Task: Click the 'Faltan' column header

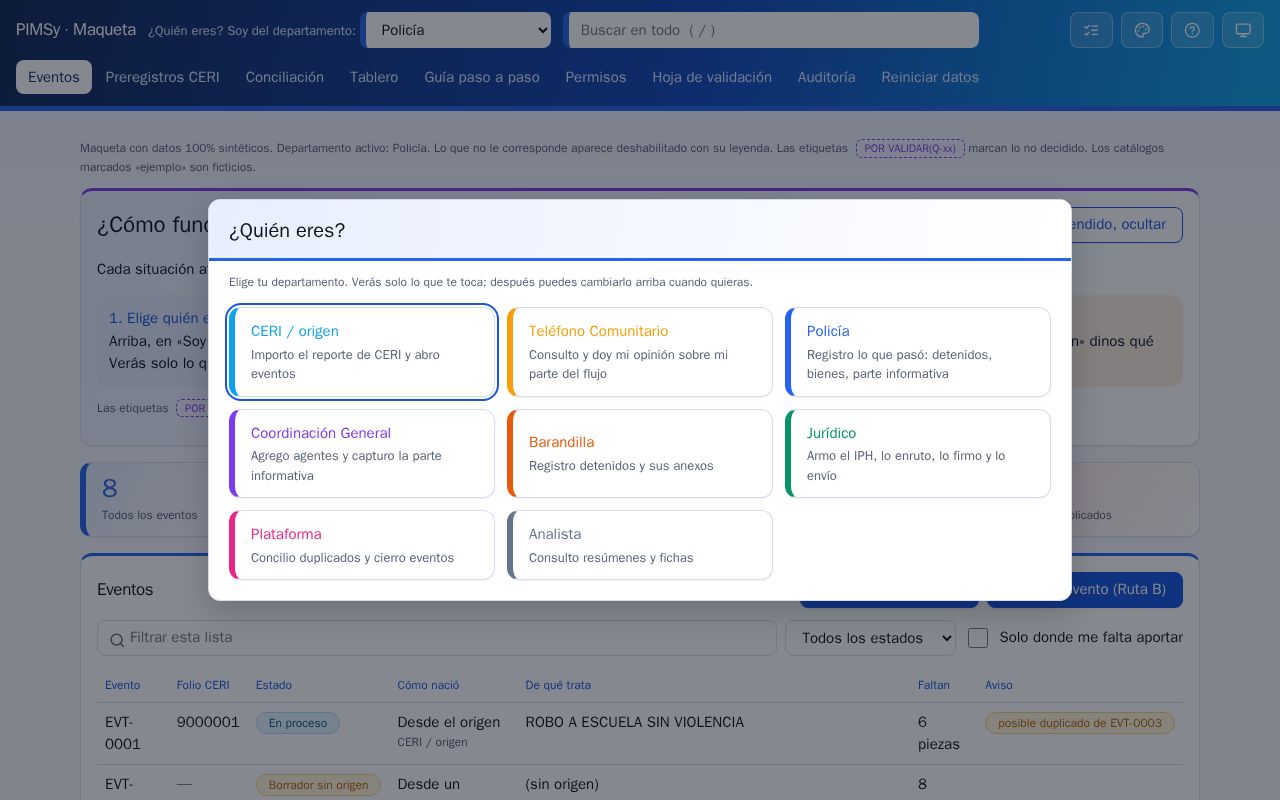Action: tap(934, 685)
